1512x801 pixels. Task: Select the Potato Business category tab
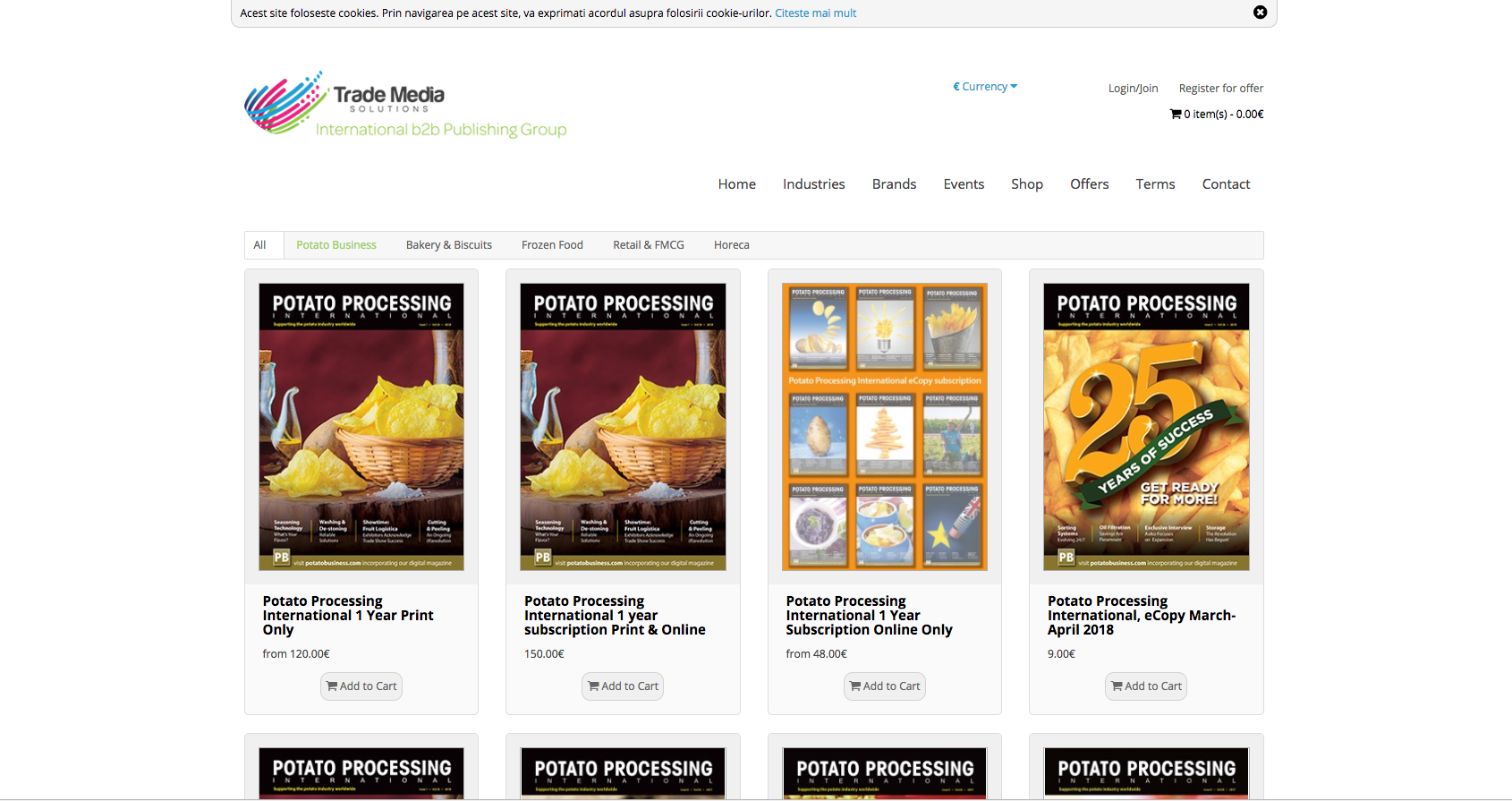click(x=336, y=245)
